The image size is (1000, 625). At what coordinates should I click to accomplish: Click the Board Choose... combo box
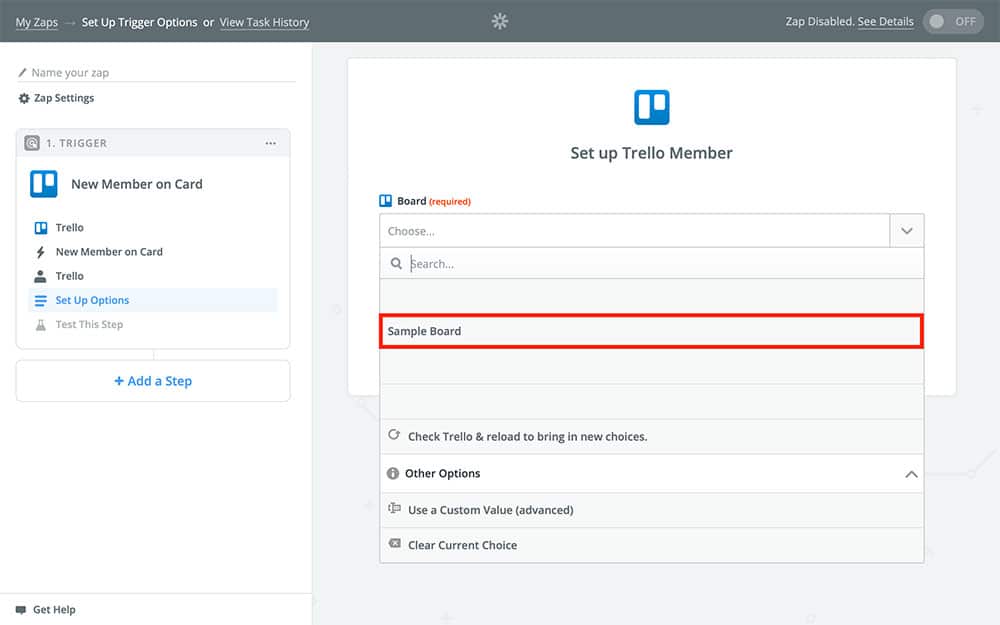(x=634, y=231)
